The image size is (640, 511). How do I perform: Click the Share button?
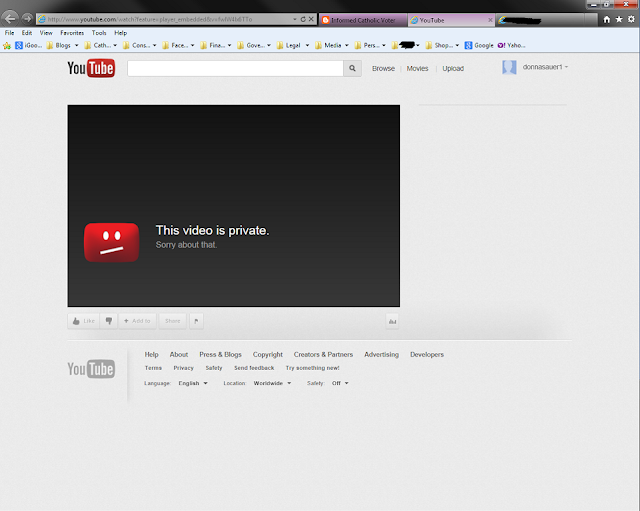point(173,321)
